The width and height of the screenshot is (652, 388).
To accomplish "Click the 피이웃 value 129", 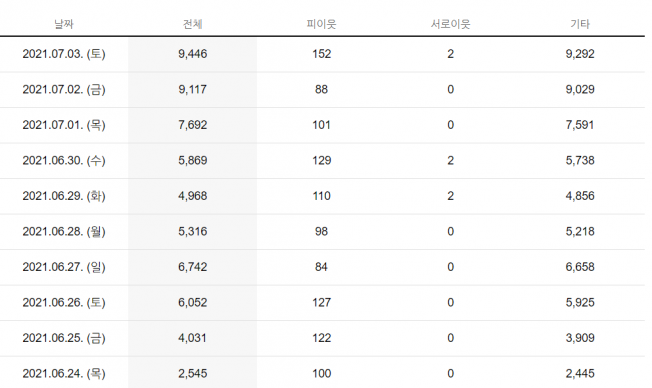I will pos(321,161).
